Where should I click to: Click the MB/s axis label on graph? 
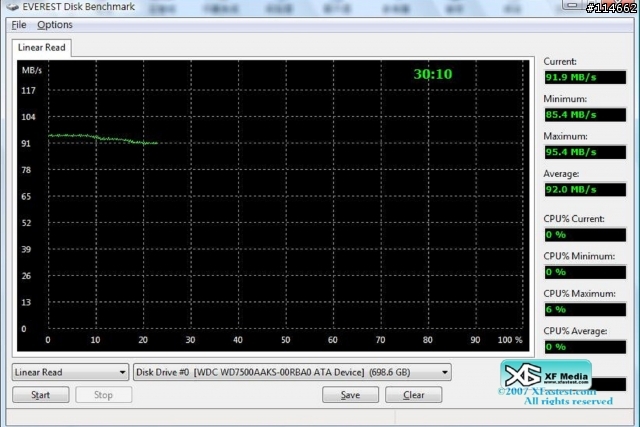click(x=32, y=70)
